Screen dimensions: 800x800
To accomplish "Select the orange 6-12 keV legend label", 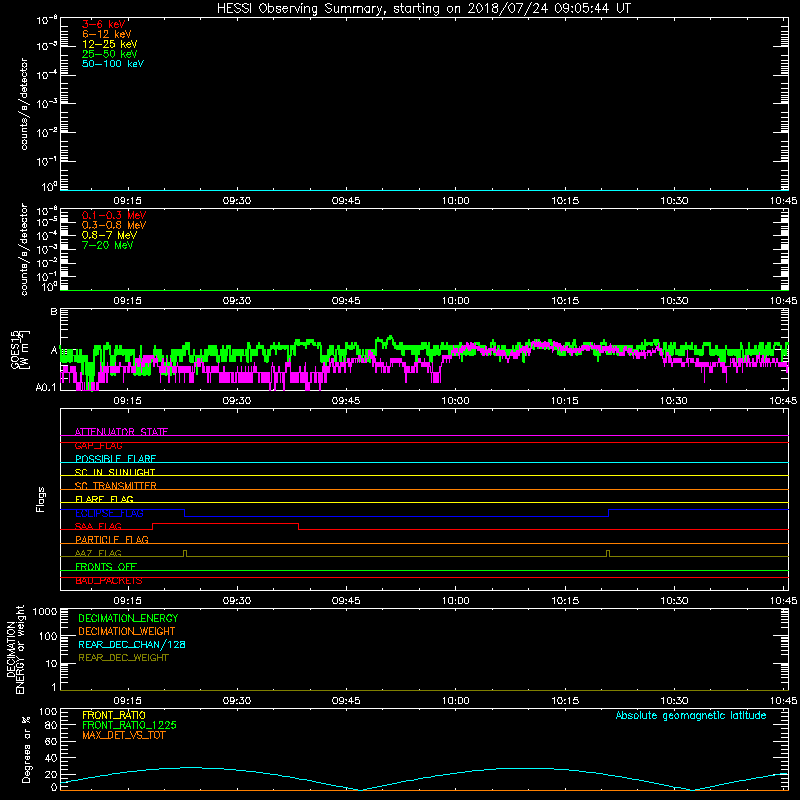I will click(107, 34).
